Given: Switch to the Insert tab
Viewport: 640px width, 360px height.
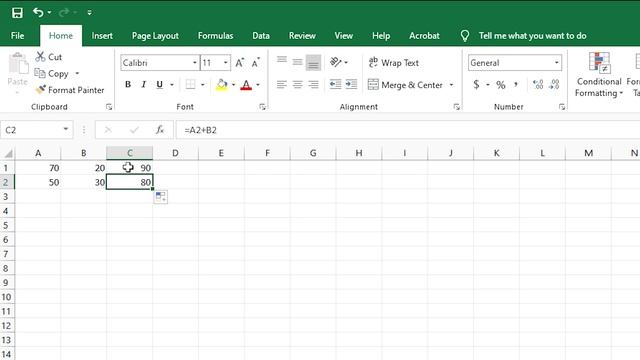Looking at the screenshot, I should point(102,36).
